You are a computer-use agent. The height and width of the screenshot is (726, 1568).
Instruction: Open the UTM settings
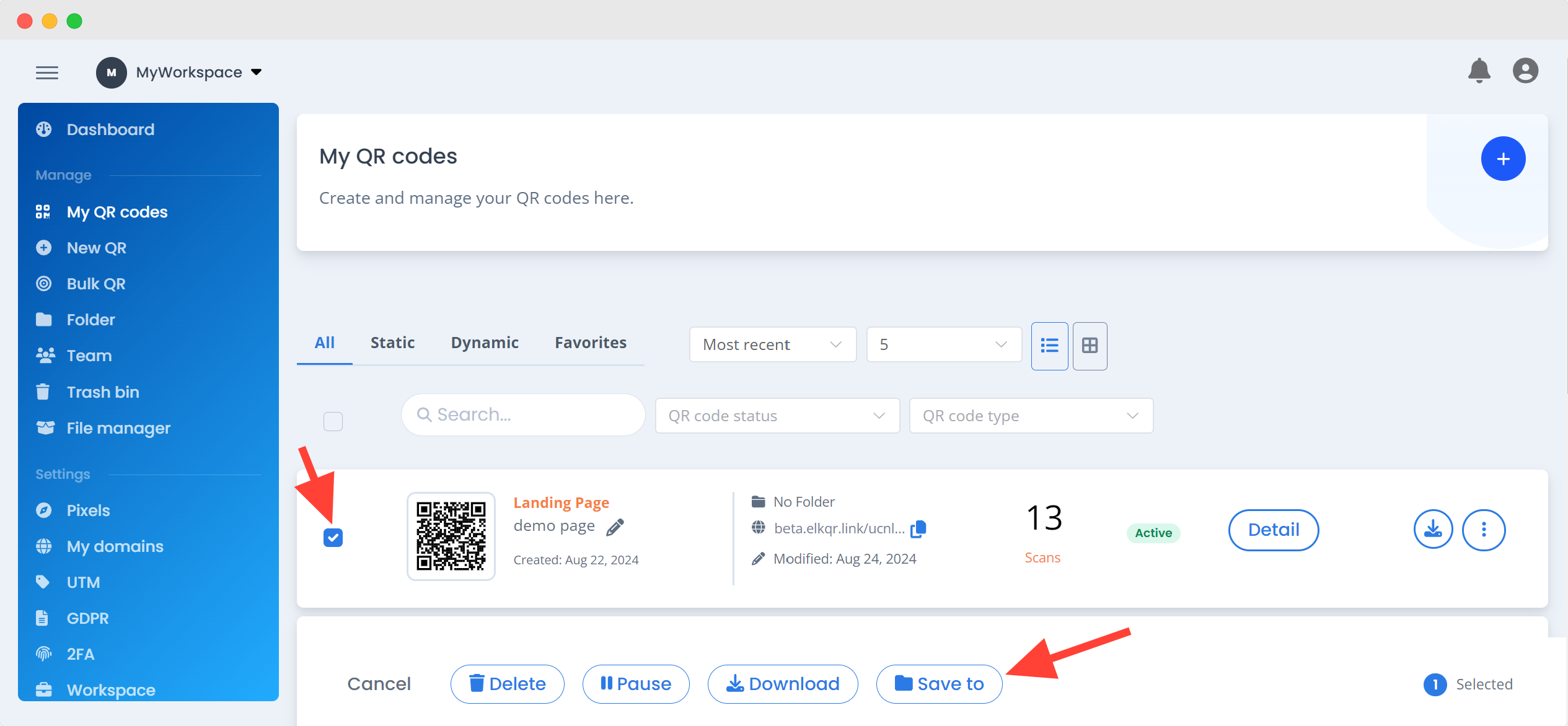[83, 582]
